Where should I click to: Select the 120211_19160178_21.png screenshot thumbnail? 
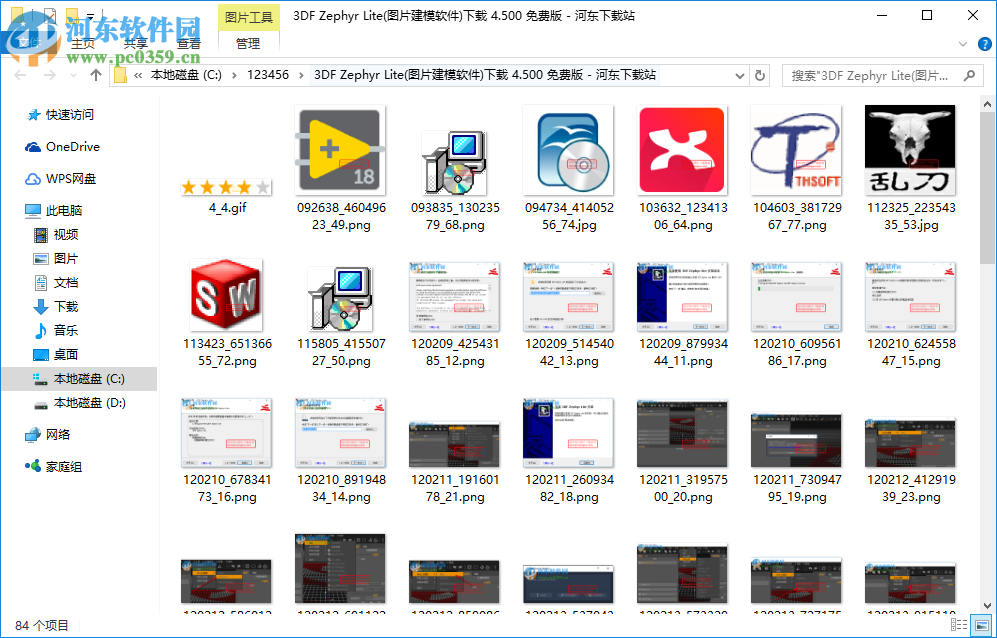pos(454,445)
